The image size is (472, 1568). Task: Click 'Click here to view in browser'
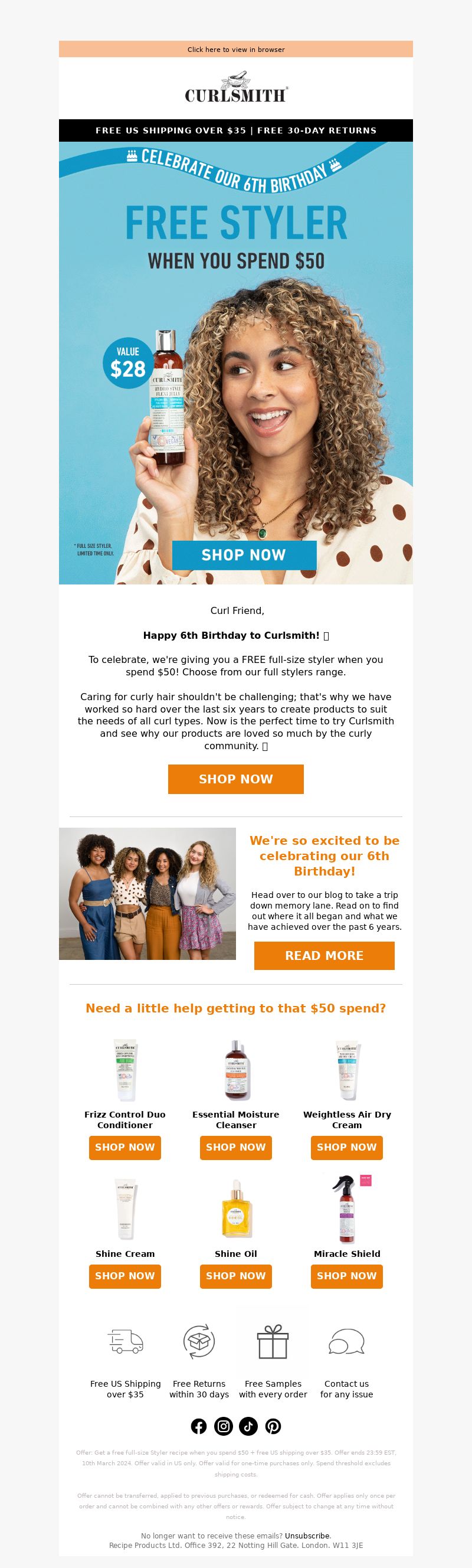(x=236, y=50)
